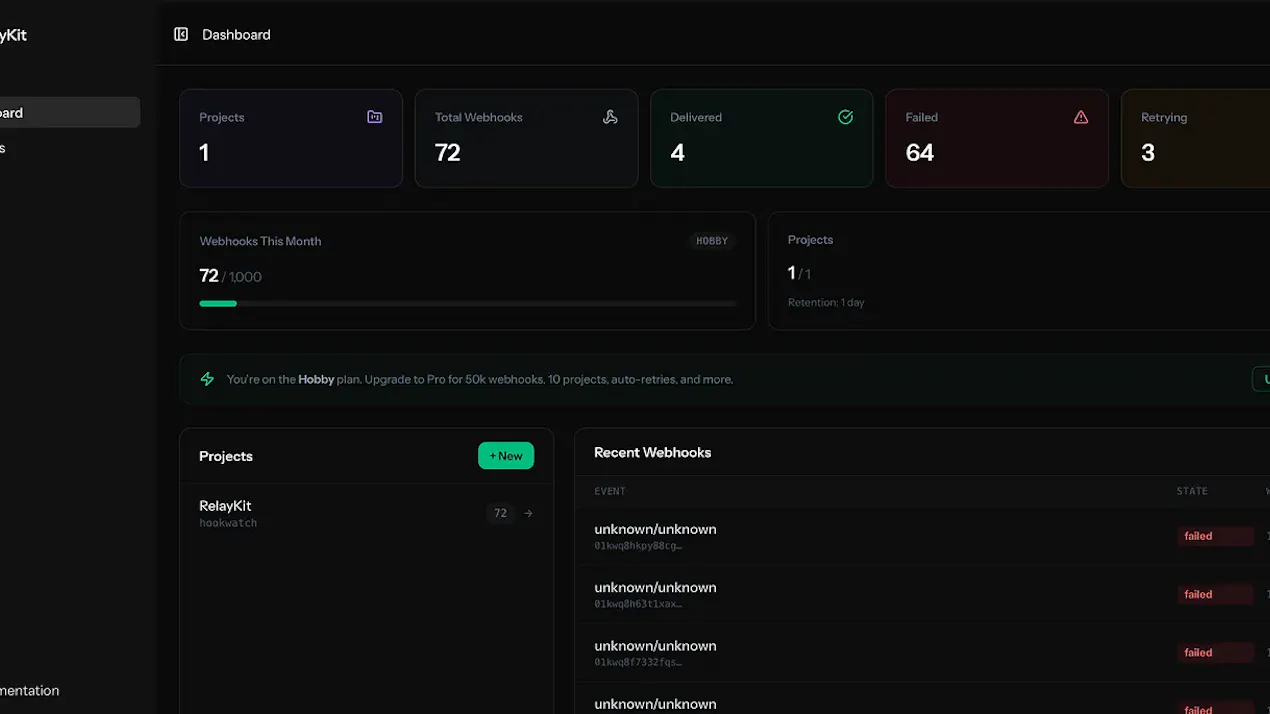The width and height of the screenshot is (1270, 714).
Task: Click the Dashboard page title
Action: click(236, 34)
